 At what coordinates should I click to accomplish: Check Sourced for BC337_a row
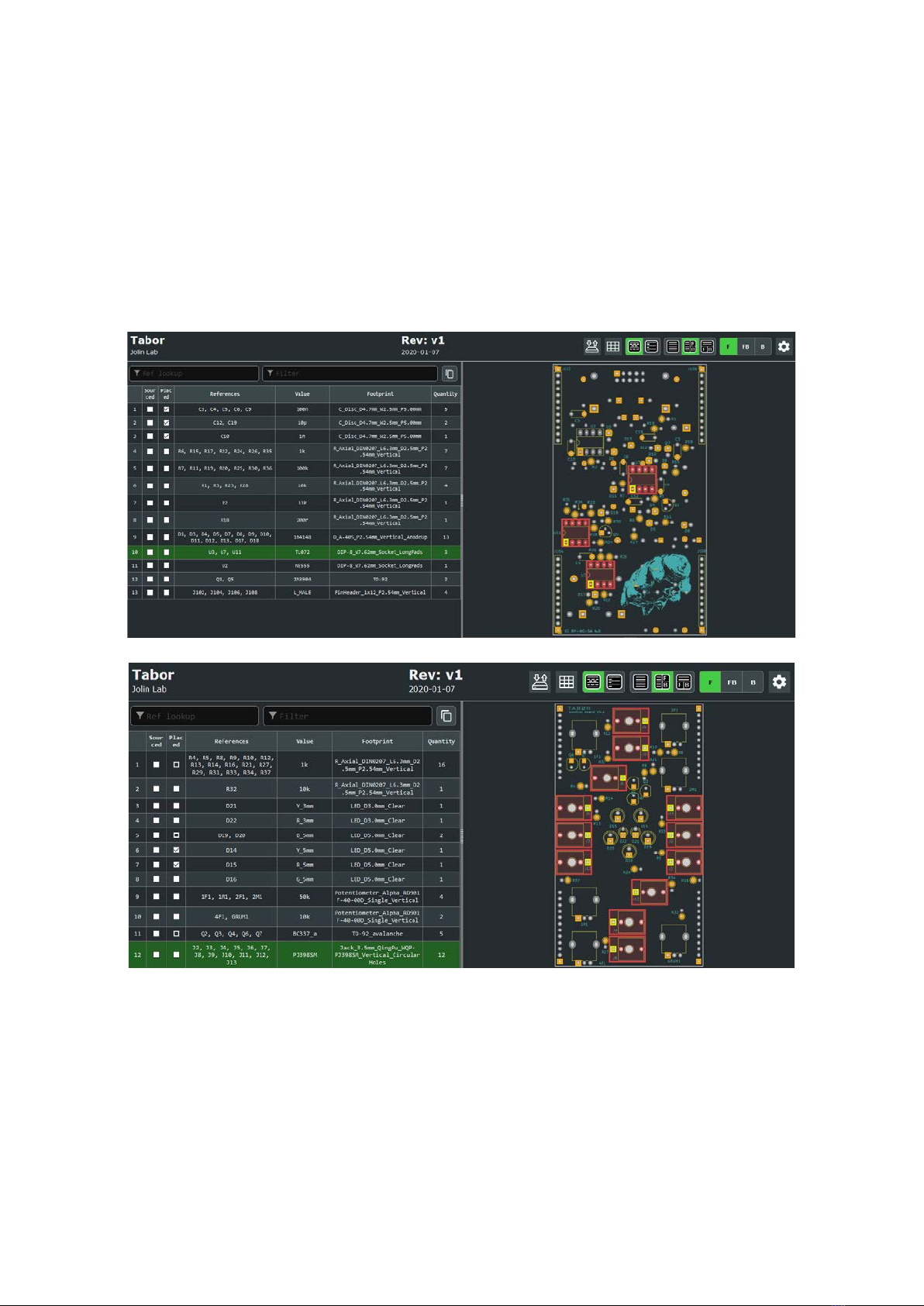pyautogui.click(x=156, y=934)
